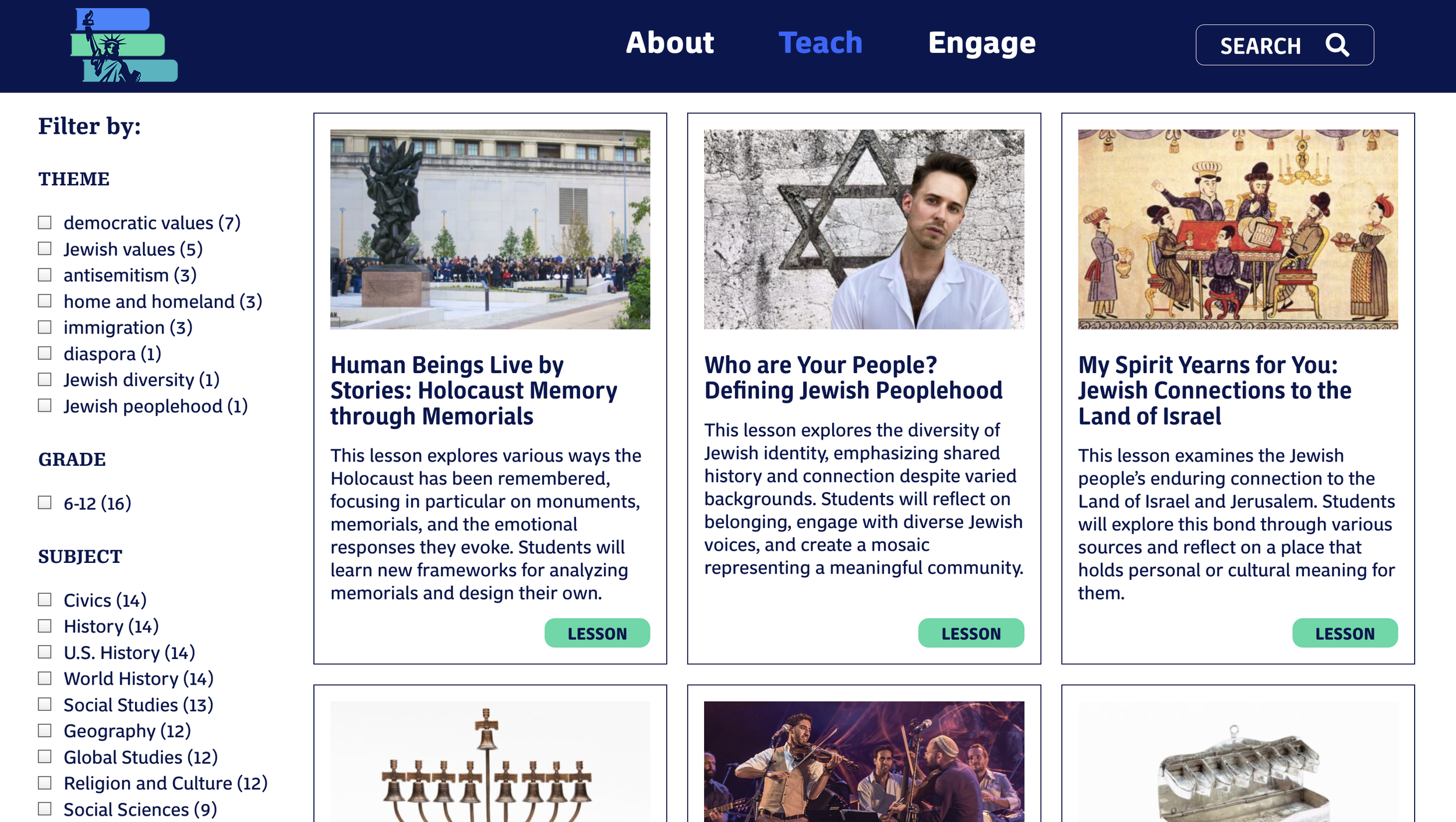Click the magnifying glass search icon
The width and height of the screenshot is (1456, 822).
(1337, 45)
